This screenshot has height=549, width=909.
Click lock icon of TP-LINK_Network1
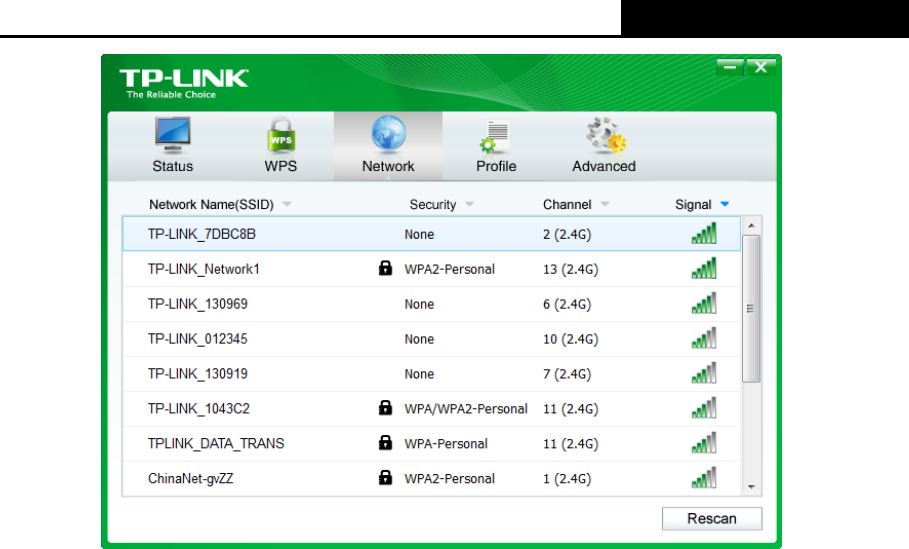pyautogui.click(x=386, y=268)
